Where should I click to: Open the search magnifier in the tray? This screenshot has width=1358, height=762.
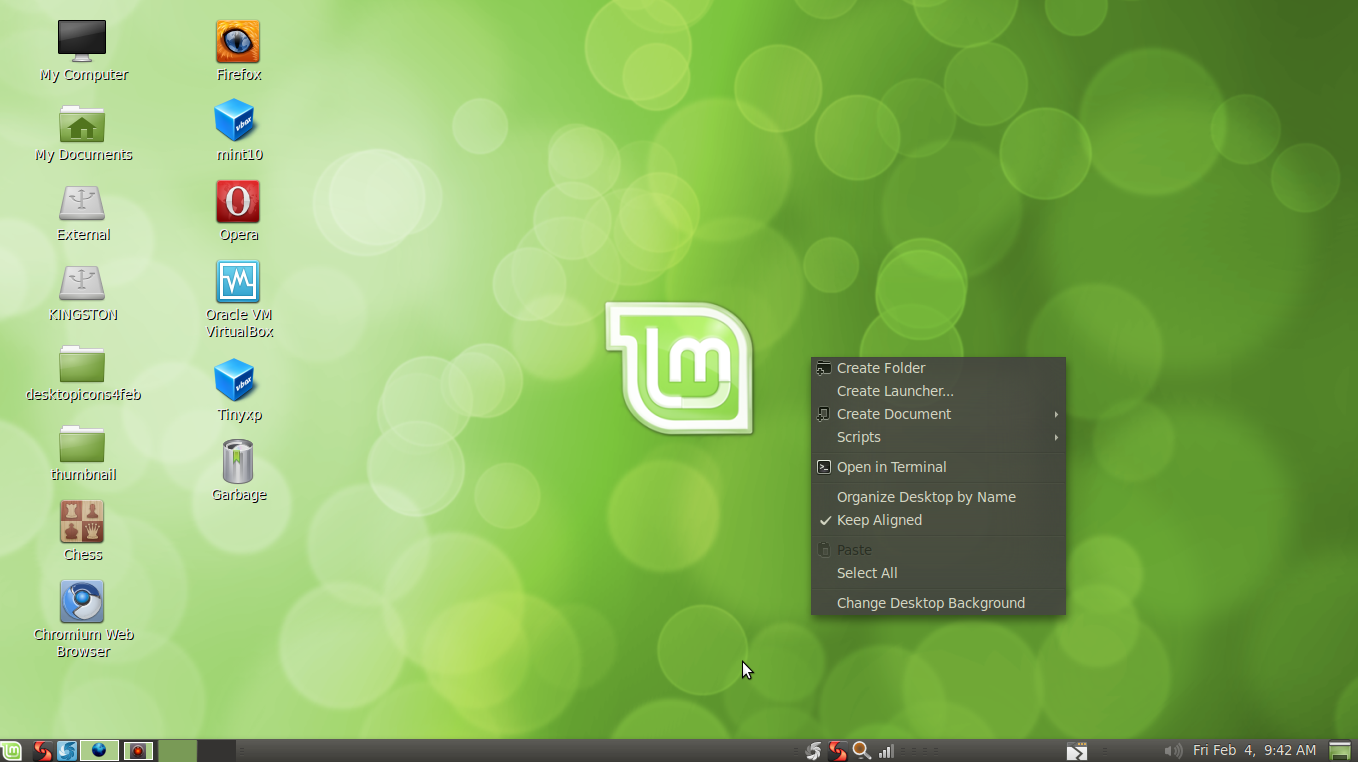coord(861,750)
